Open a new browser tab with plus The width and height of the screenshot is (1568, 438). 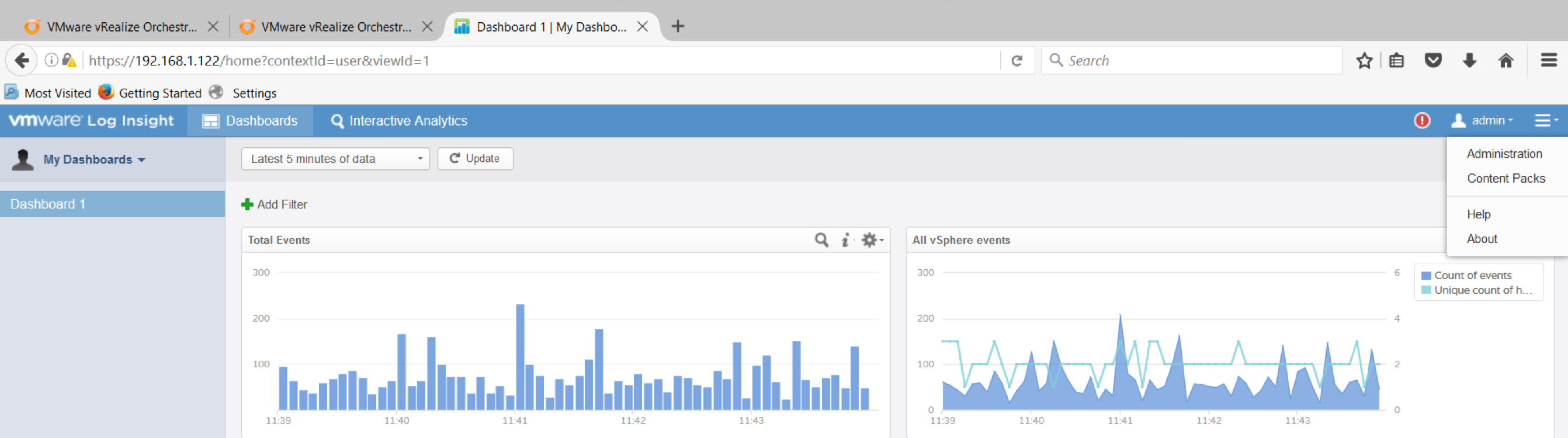tap(678, 26)
